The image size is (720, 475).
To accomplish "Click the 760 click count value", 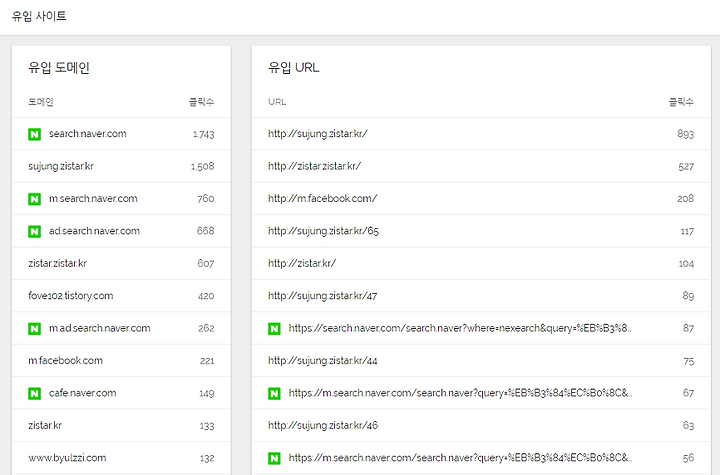I will click(x=206, y=198).
